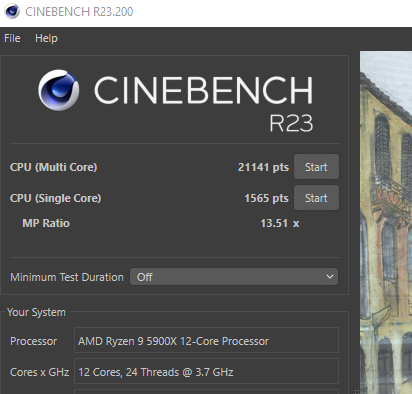This screenshot has width=412, height=394.
Task: Click the CINEBENCH R23.200 window title
Action: [79, 12]
